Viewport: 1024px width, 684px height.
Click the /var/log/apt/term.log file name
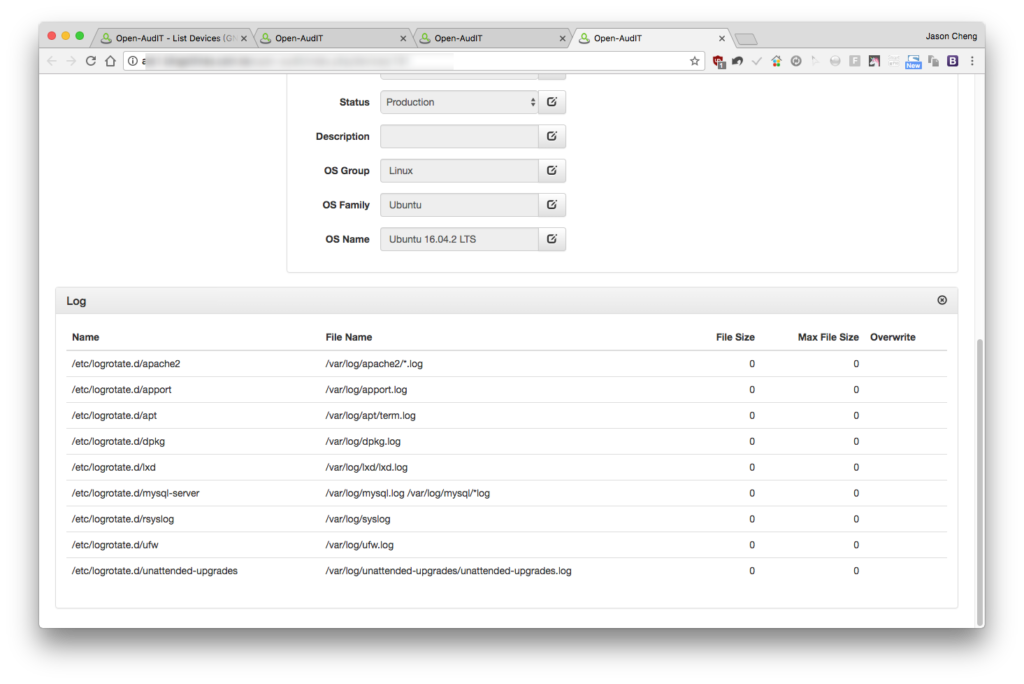370,415
